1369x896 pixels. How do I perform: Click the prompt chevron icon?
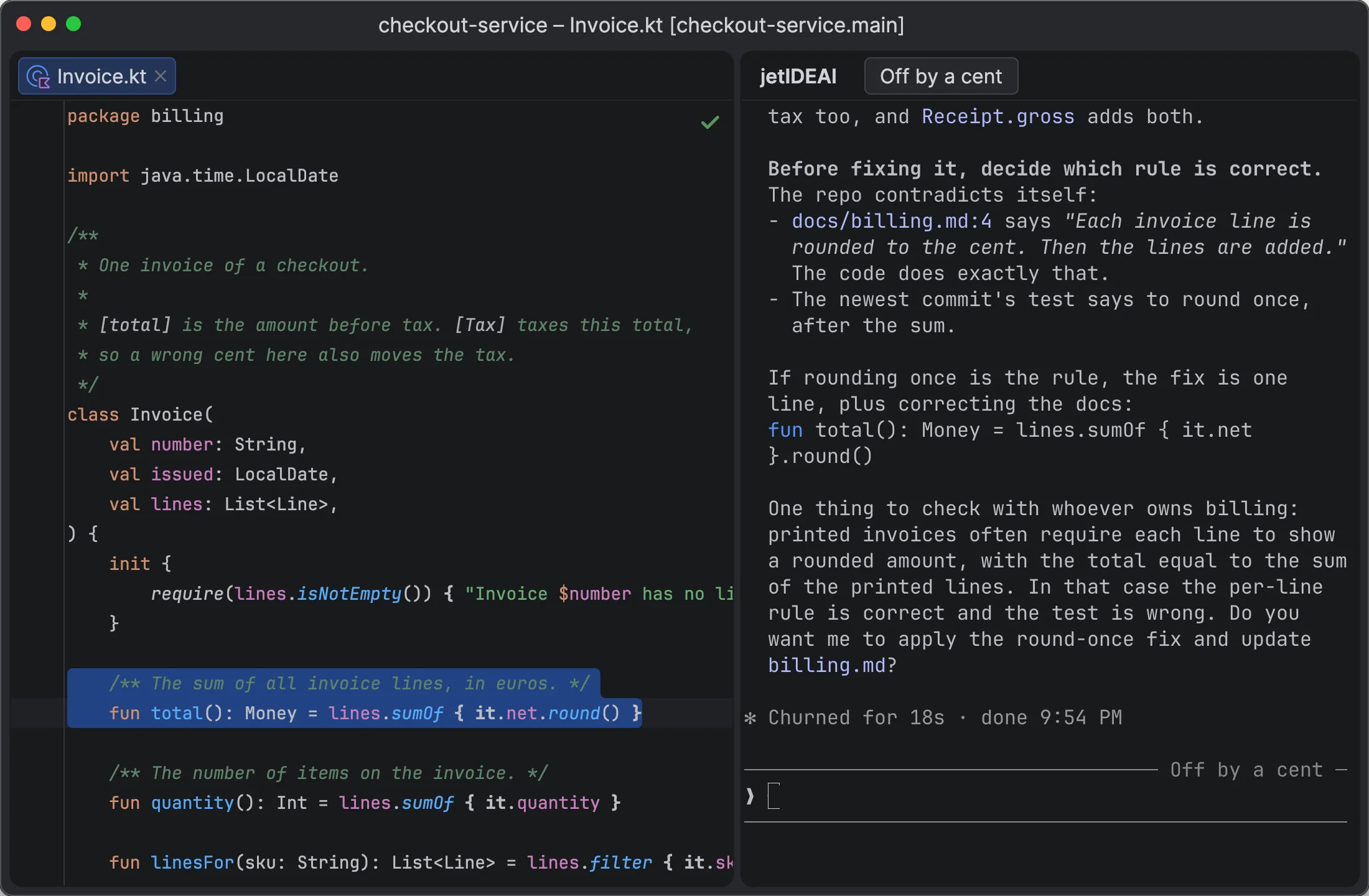coord(750,796)
